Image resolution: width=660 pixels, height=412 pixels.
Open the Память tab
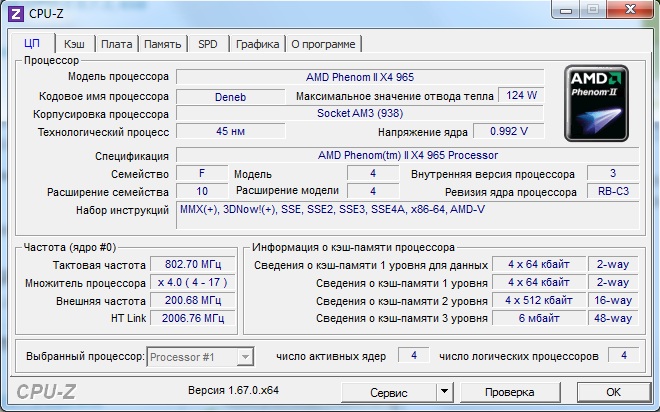pos(162,44)
